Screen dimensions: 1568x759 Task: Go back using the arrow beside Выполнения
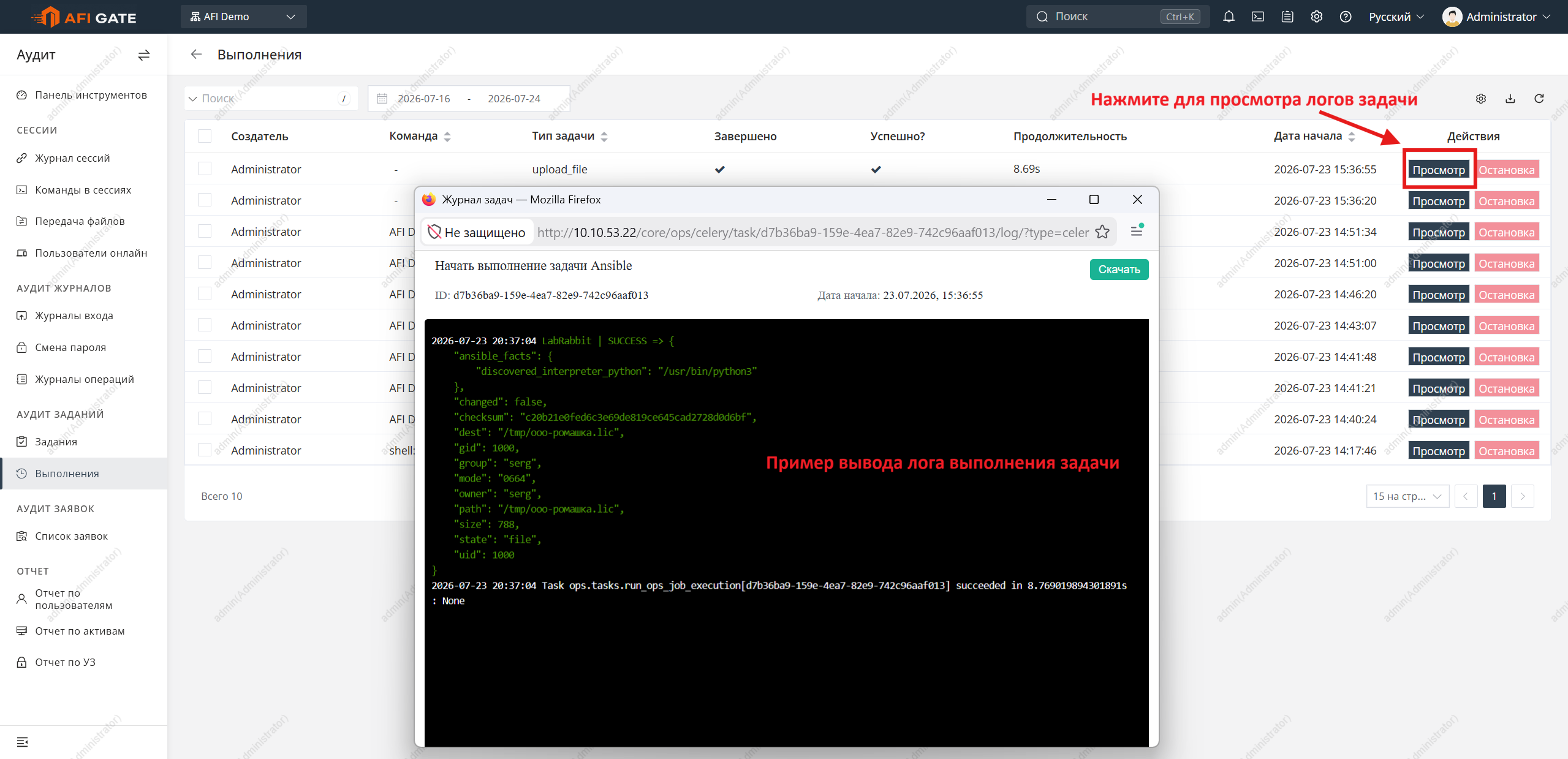[x=196, y=55]
